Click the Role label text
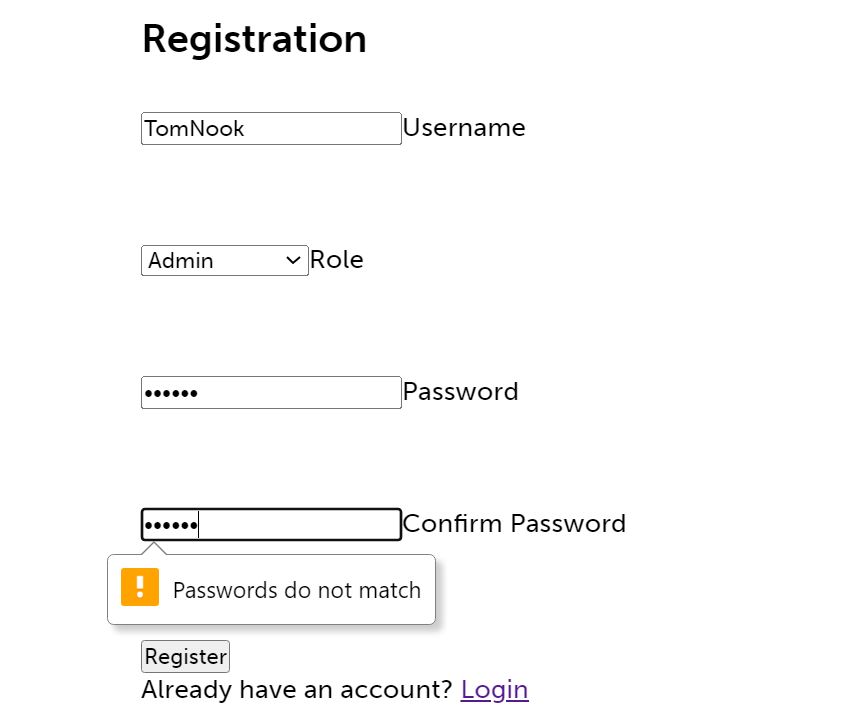This screenshot has height=724, width=850. click(x=337, y=260)
